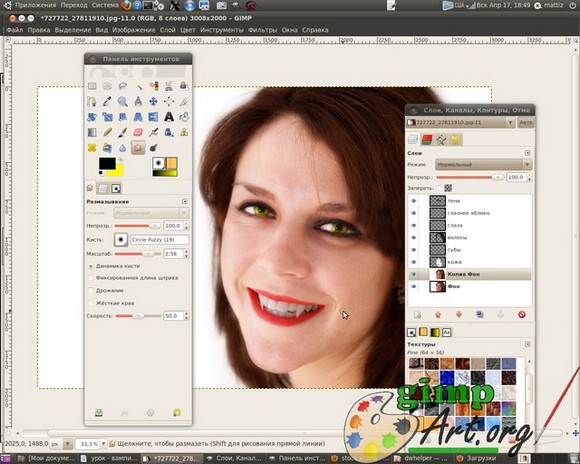Select the Scale tool
The width and height of the screenshot is (580, 464).
coord(107,117)
